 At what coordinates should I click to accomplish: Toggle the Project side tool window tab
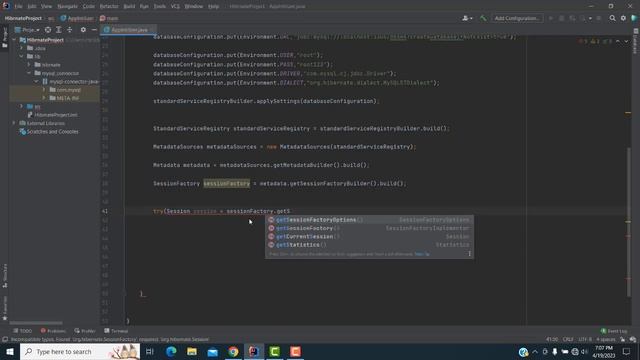(x=4, y=38)
